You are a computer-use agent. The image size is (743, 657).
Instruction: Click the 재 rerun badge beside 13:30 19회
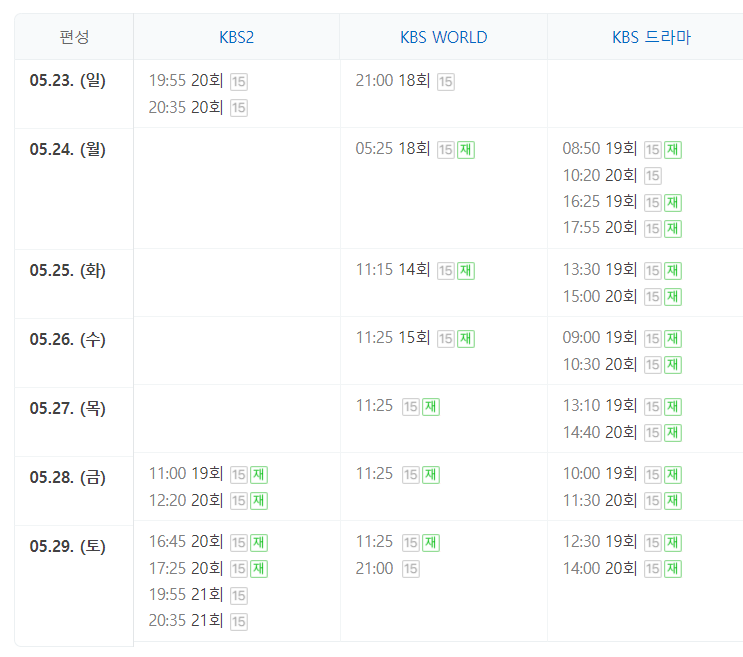coord(673,270)
